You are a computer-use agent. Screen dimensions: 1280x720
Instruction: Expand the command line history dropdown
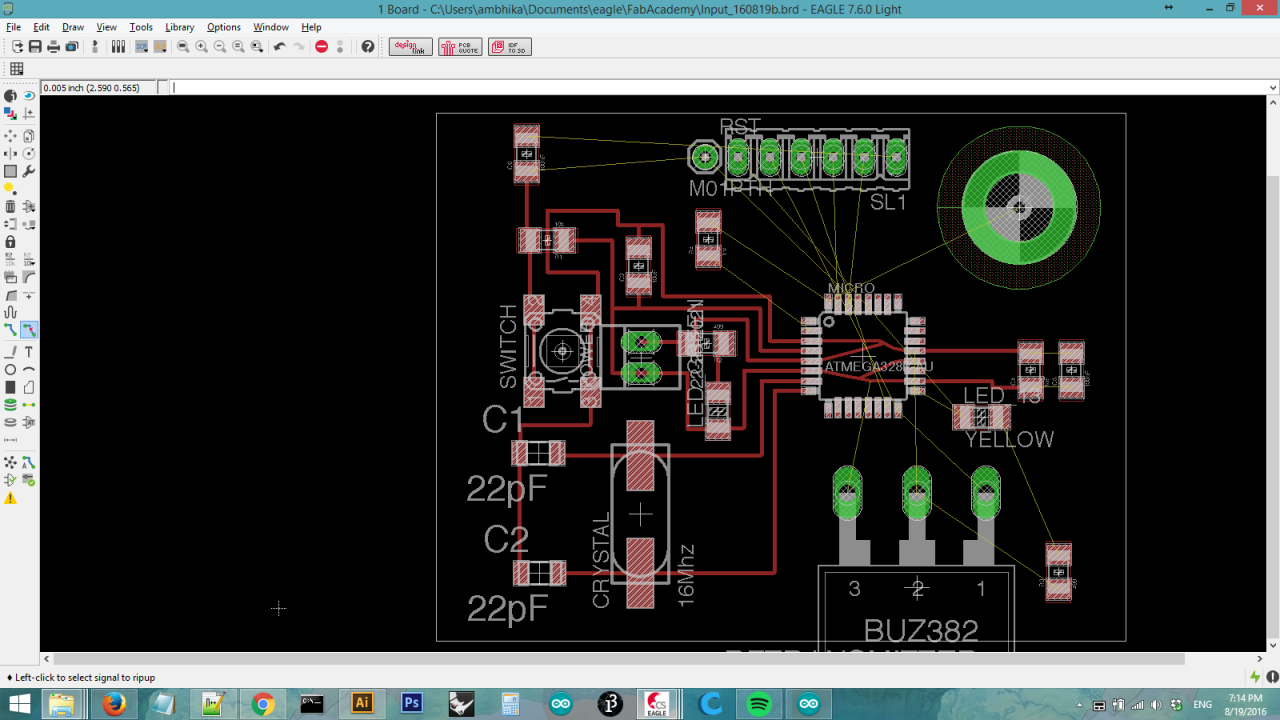[1273, 88]
